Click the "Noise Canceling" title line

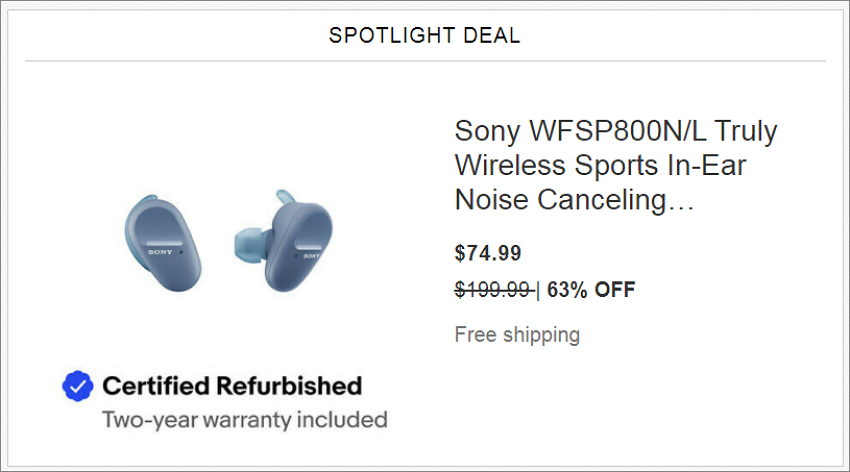pyautogui.click(x=561, y=200)
